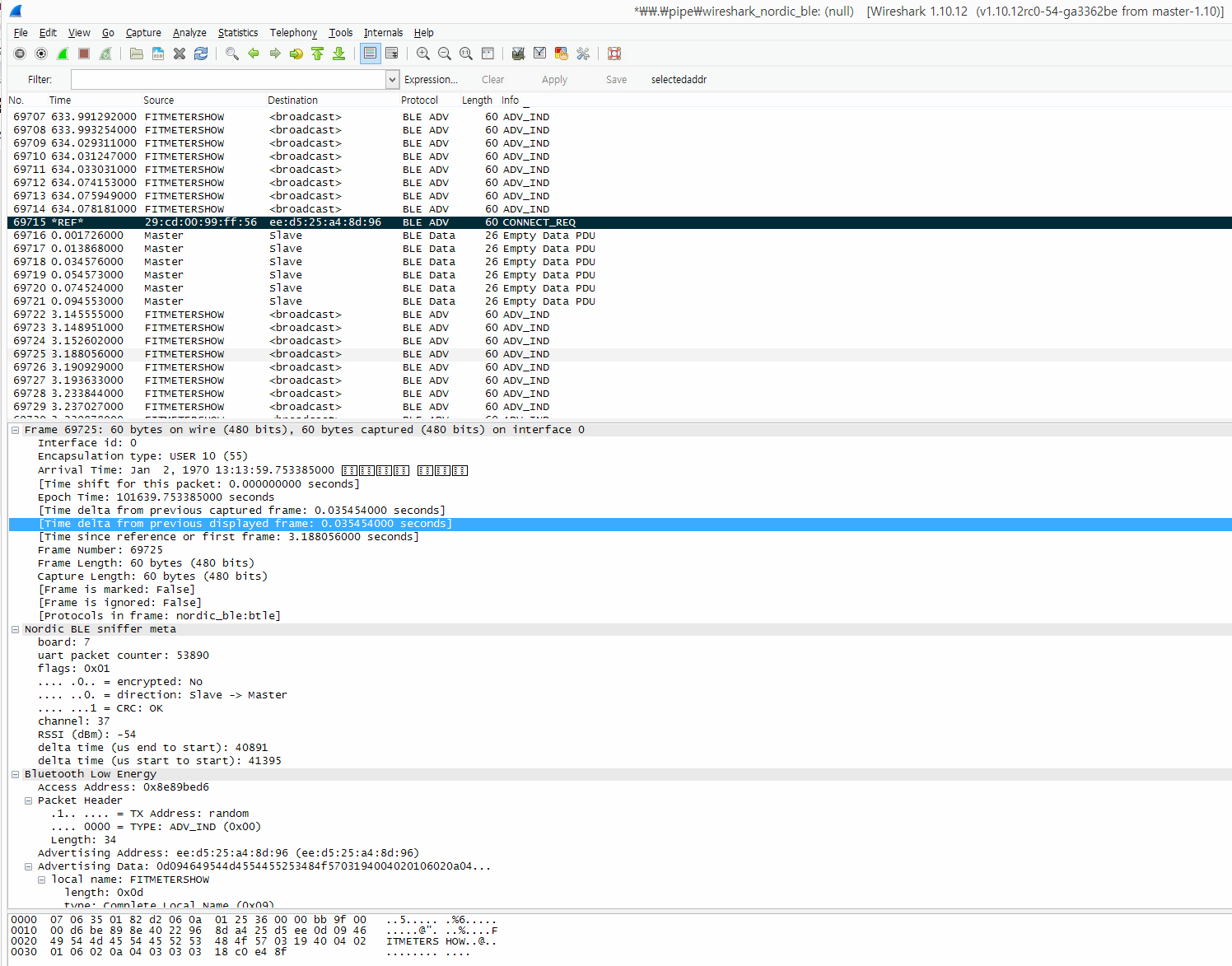Viewport: 1232px width, 966px height.
Task: Open the File menu
Action: [21, 33]
